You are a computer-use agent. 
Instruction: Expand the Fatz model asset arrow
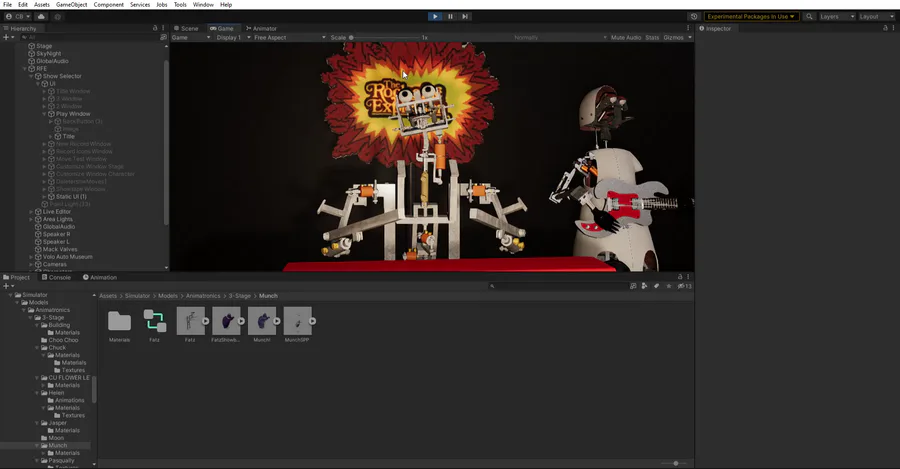[x=205, y=321]
